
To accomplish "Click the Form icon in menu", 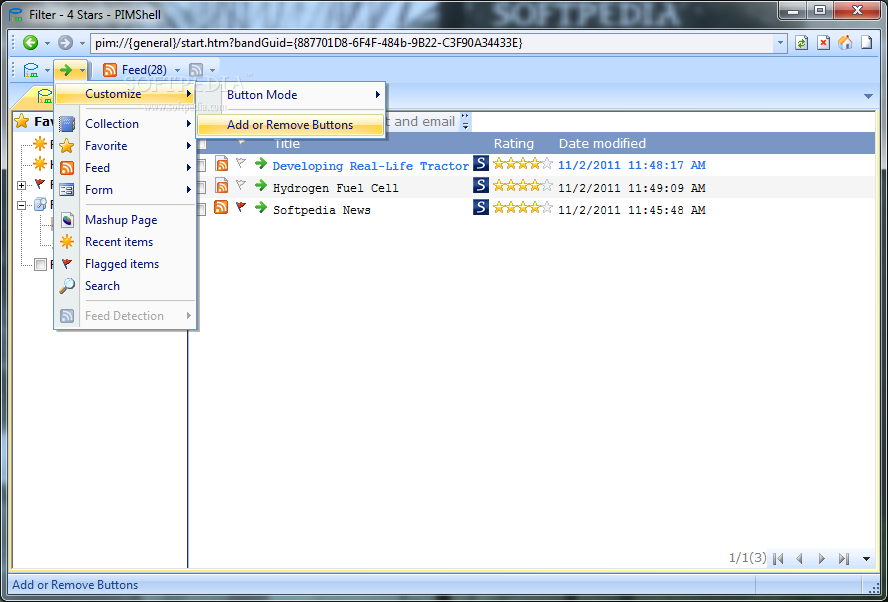I will [67, 190].
